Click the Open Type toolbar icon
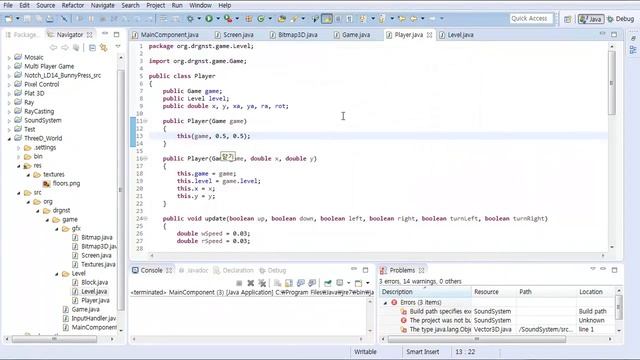The image size is (640, 360). 282,19
